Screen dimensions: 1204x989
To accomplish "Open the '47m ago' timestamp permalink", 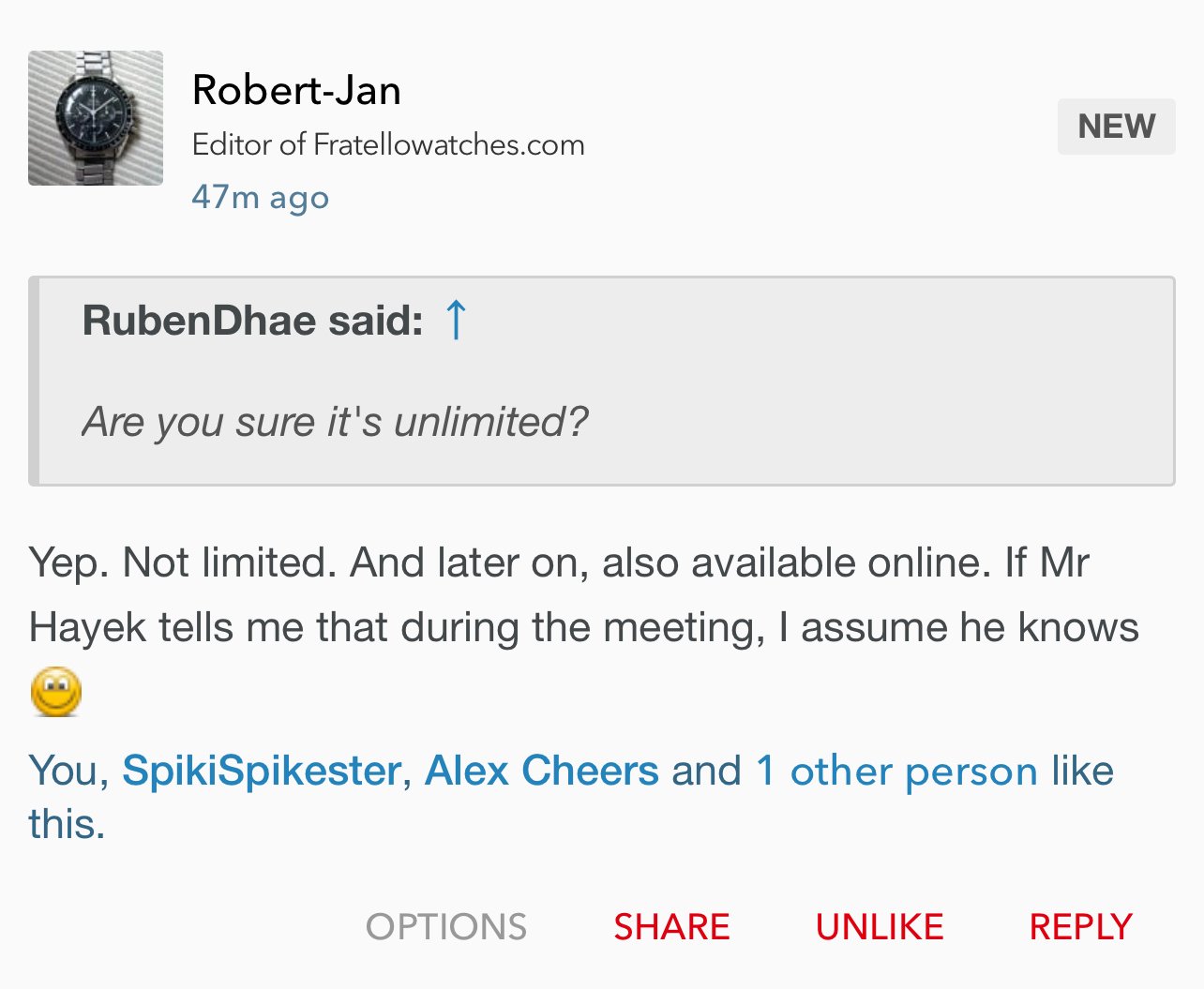I will tap(260, 197).
